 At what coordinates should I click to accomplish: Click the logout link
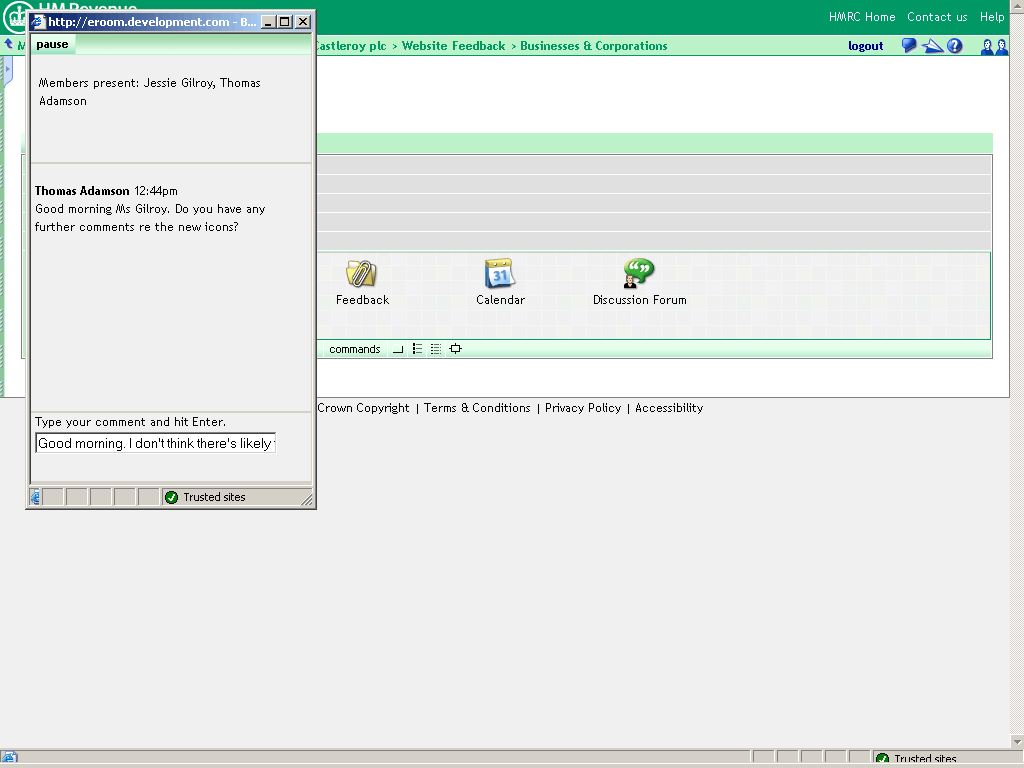865,46
